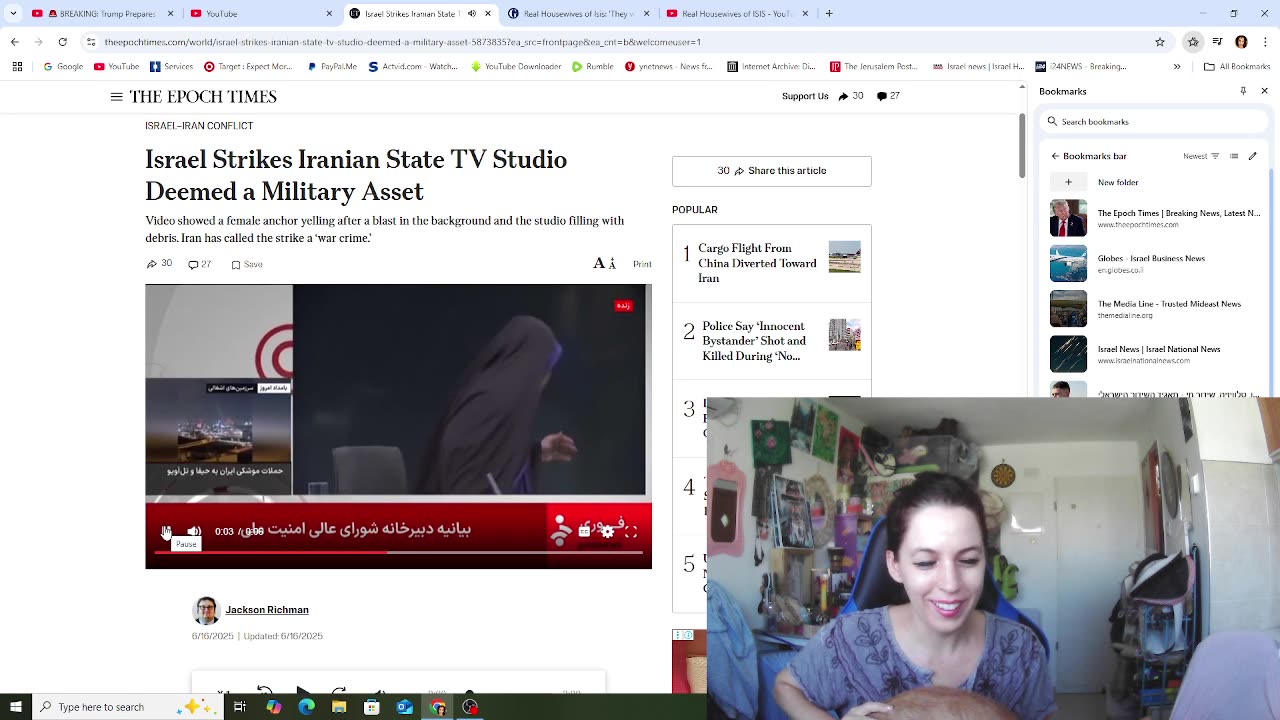Viewport: 1280px width, 720px height.
Task: Open the Israel National News bookmark
Action: pyautogui.click(x=1155, y=355)
